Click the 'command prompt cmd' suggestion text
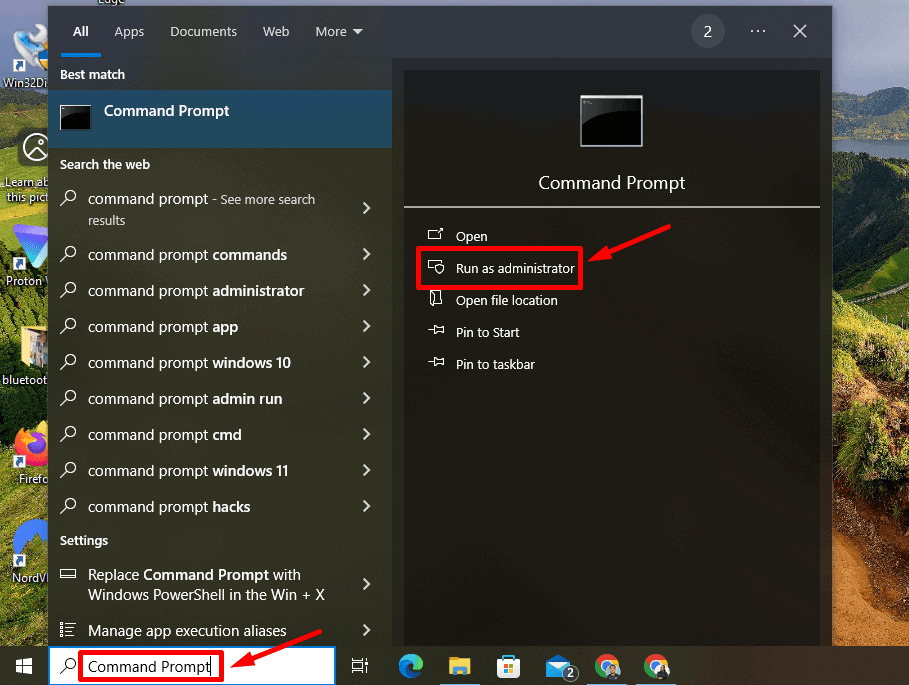The height and width of the screenshot is (685, 909). [165, 435]
